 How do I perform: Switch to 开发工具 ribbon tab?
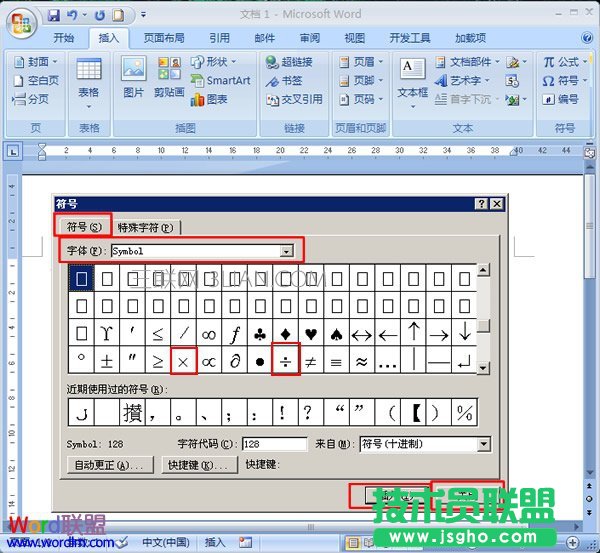tap(410, 38)
